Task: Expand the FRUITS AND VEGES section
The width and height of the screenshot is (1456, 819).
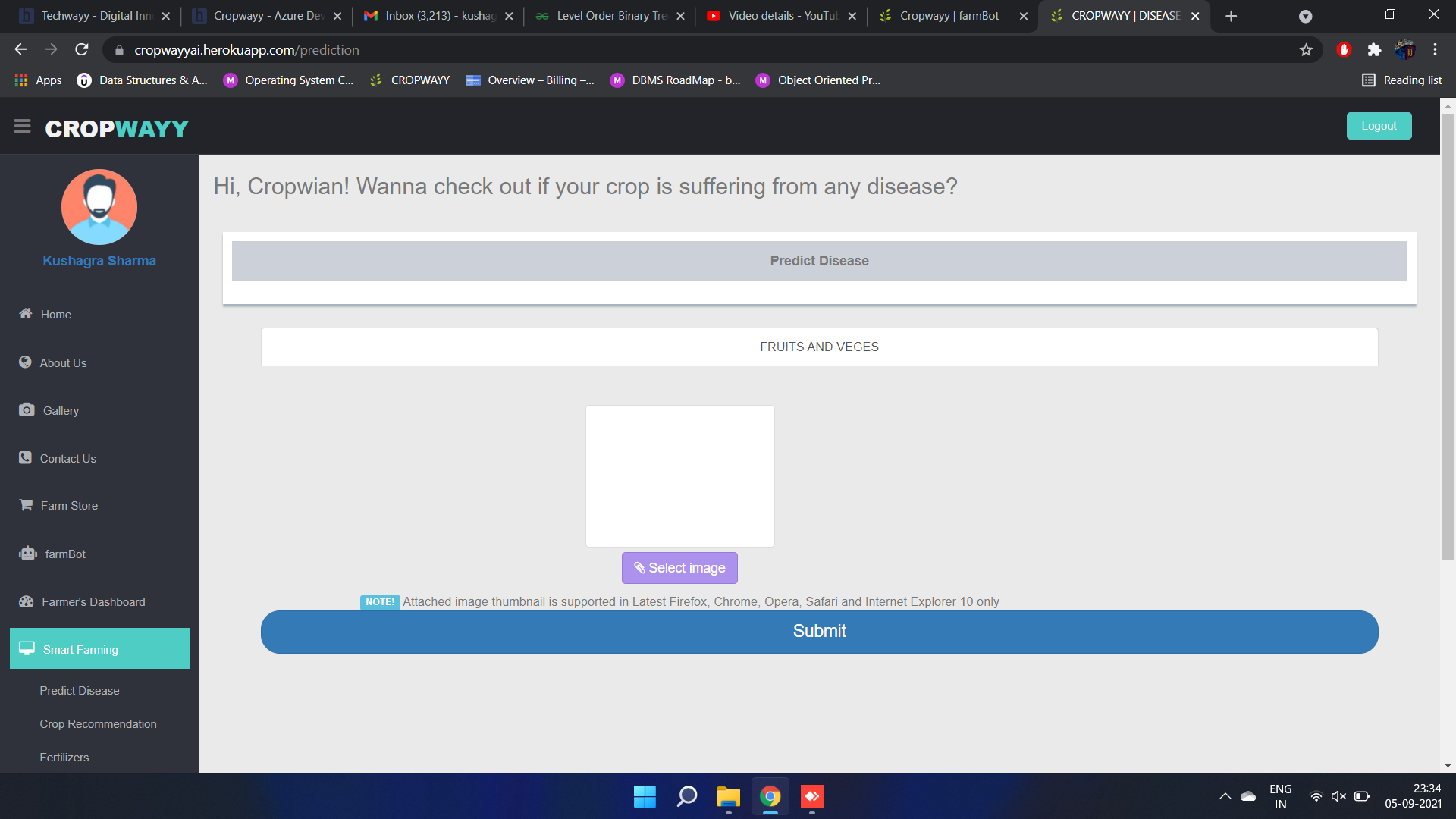Action: point(819,347)
